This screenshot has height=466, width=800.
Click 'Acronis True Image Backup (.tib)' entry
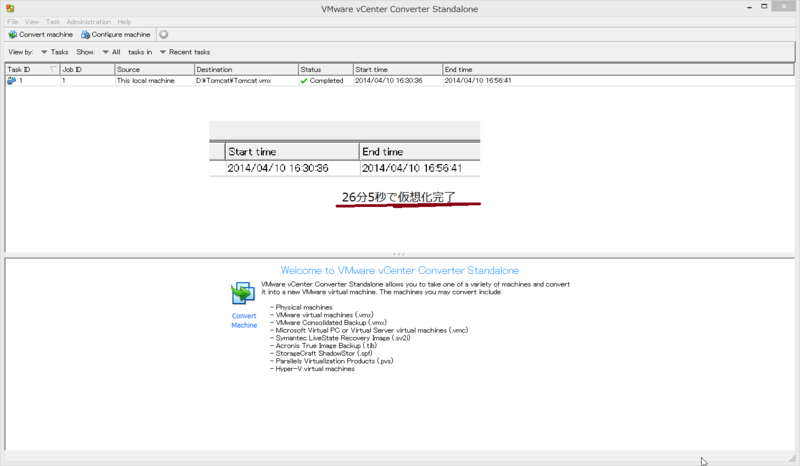point(326,346)
